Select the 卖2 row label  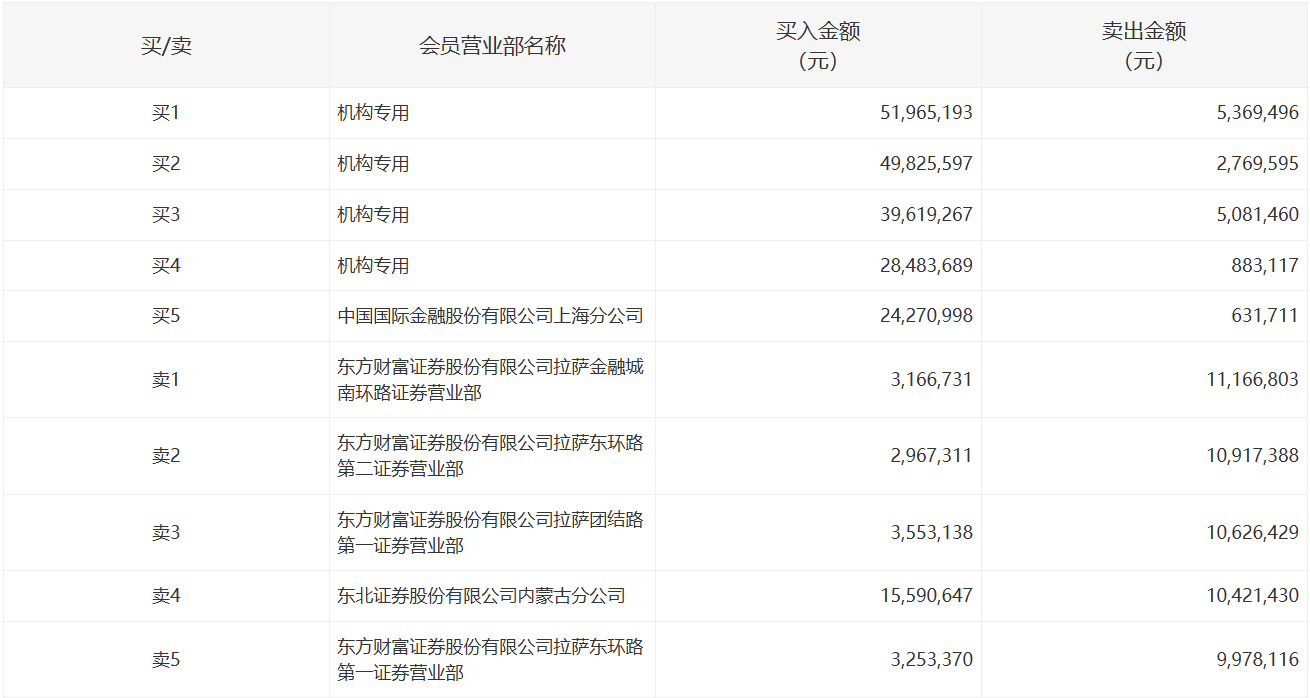[x=166, y=456]
